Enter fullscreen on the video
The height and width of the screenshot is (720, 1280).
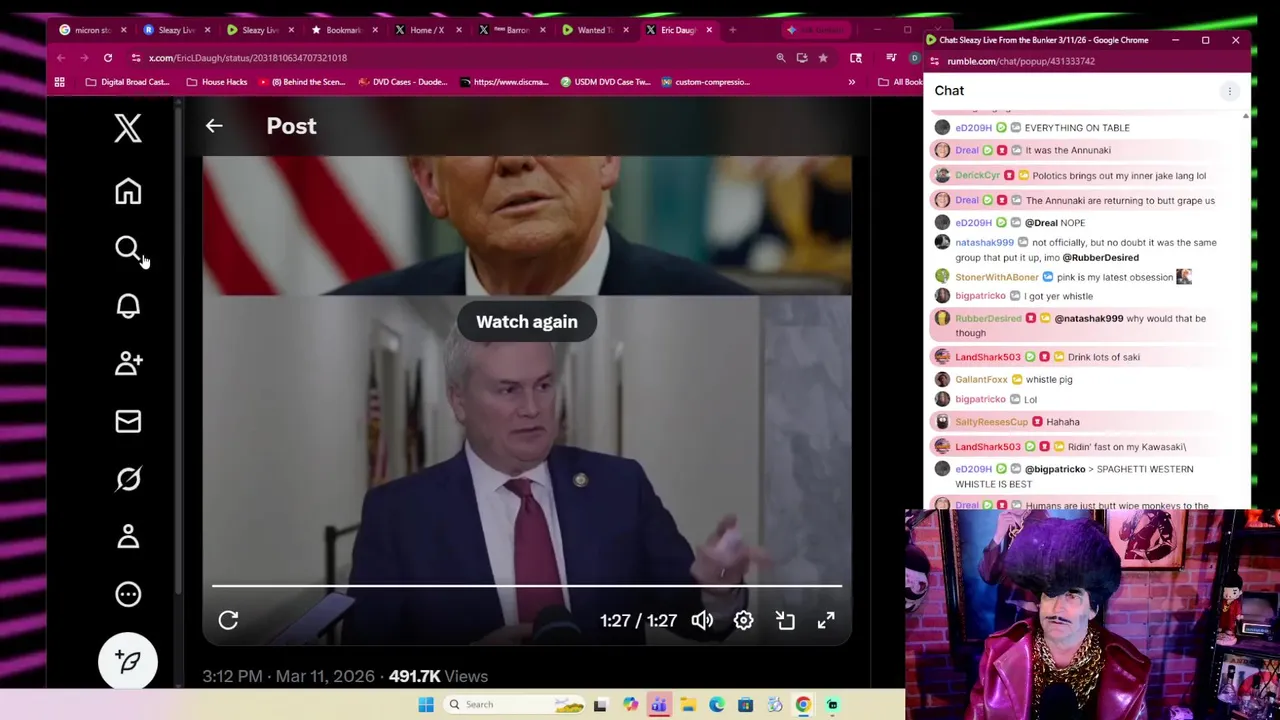[x=826, y=620]
